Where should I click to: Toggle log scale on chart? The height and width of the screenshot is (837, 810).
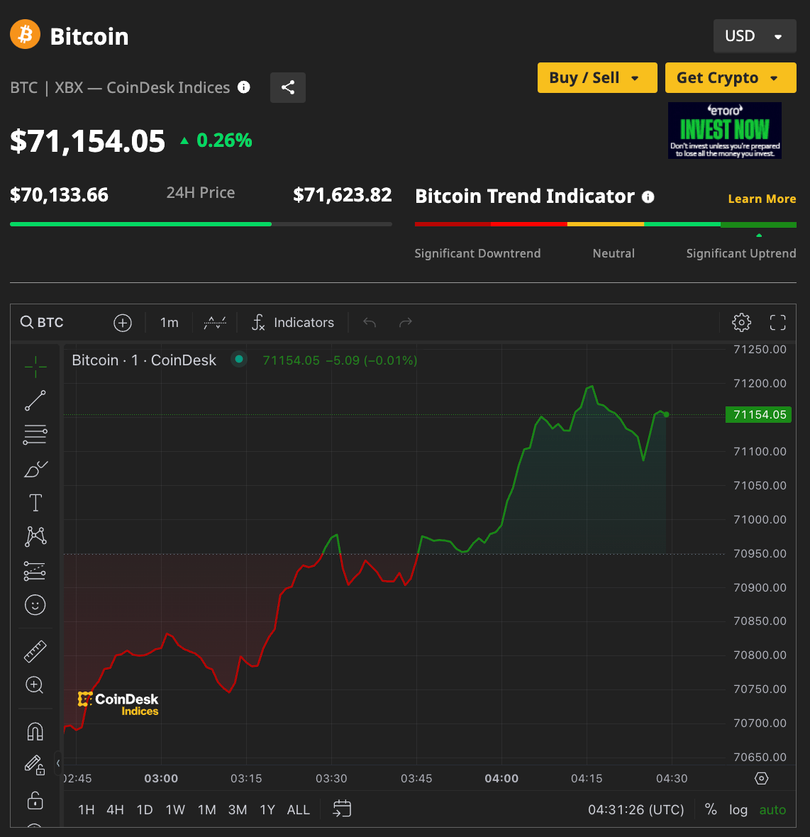click(x=738, y=810)
